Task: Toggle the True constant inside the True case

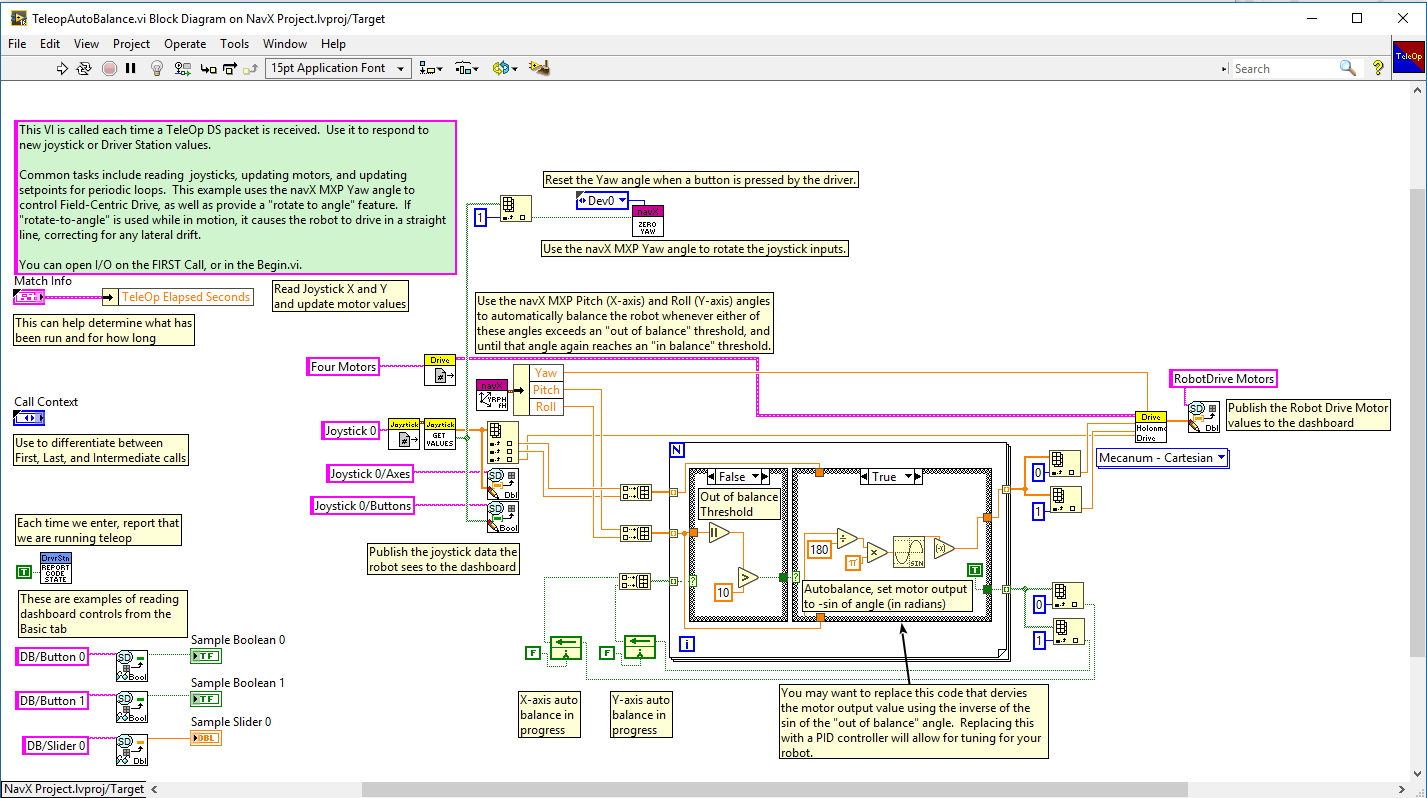Action: (974, 569)
